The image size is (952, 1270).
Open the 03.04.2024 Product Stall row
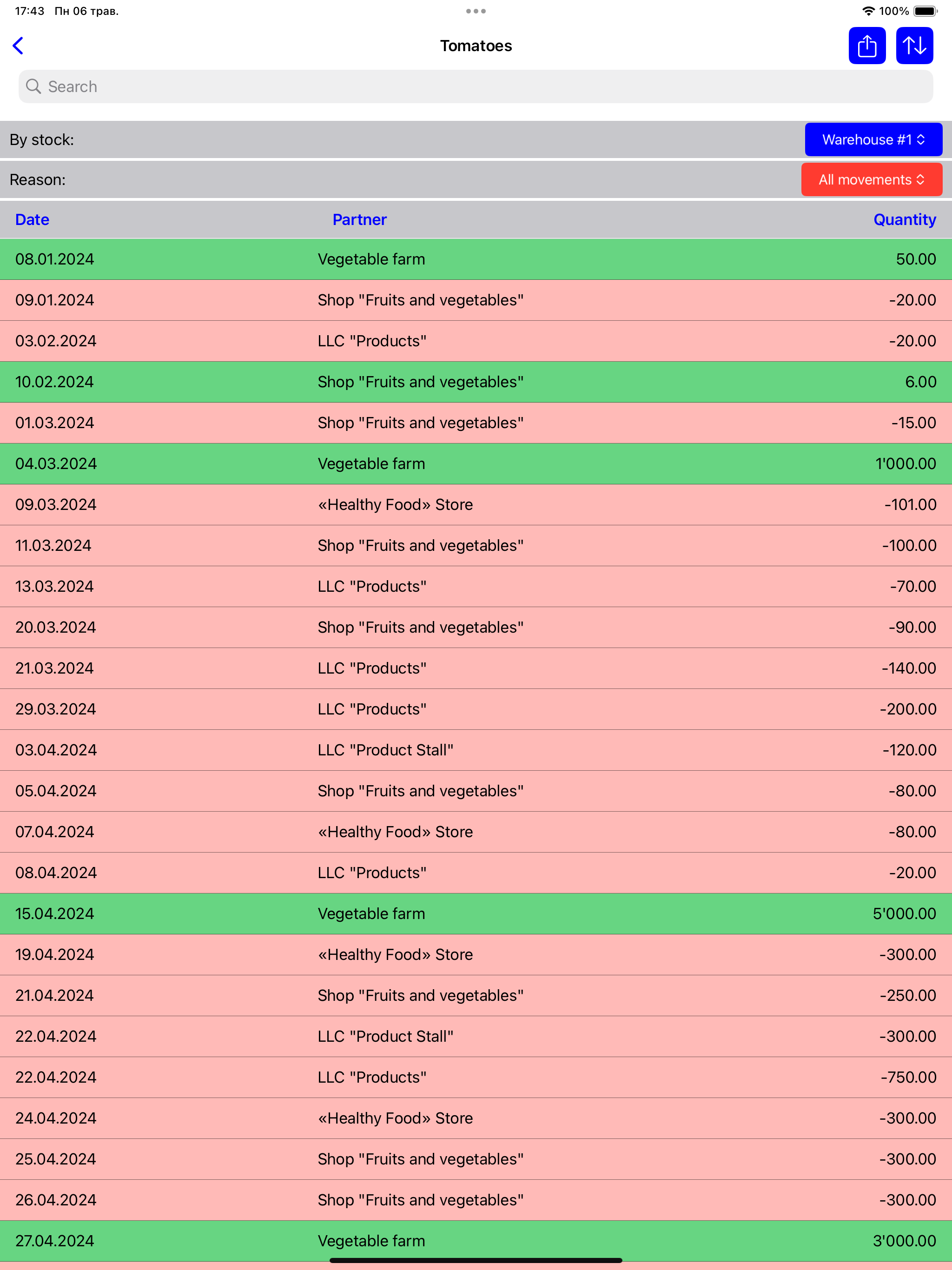(x=476, y=750)
